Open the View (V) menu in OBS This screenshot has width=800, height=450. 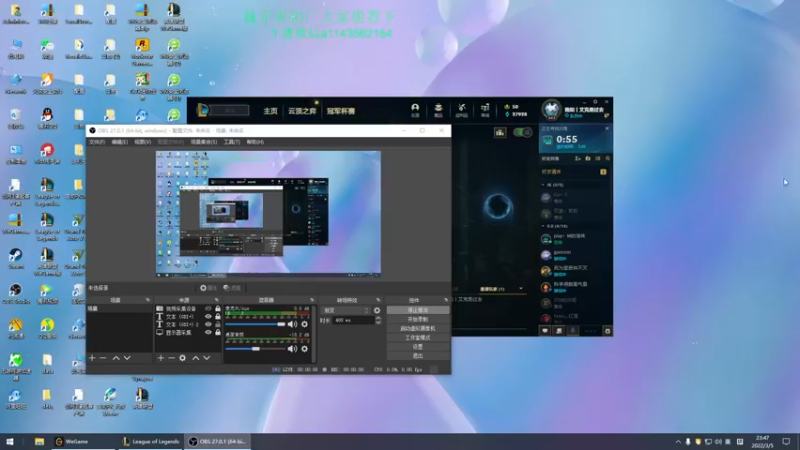(x=142, y=142)
